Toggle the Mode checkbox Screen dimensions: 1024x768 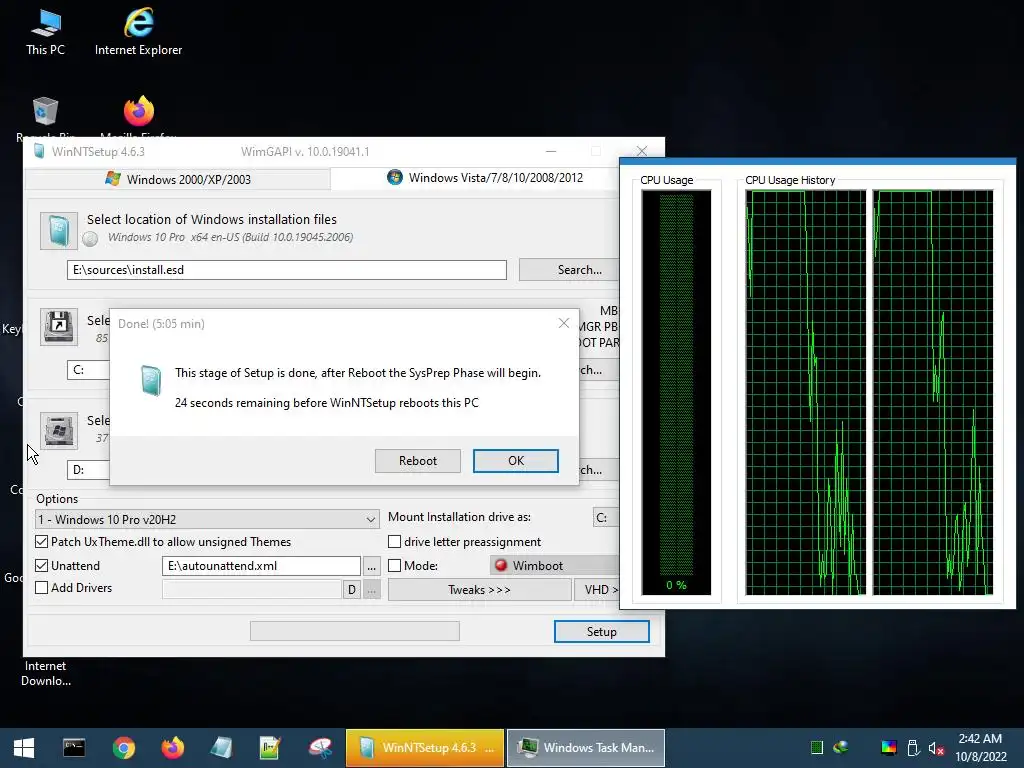point(394,566)
